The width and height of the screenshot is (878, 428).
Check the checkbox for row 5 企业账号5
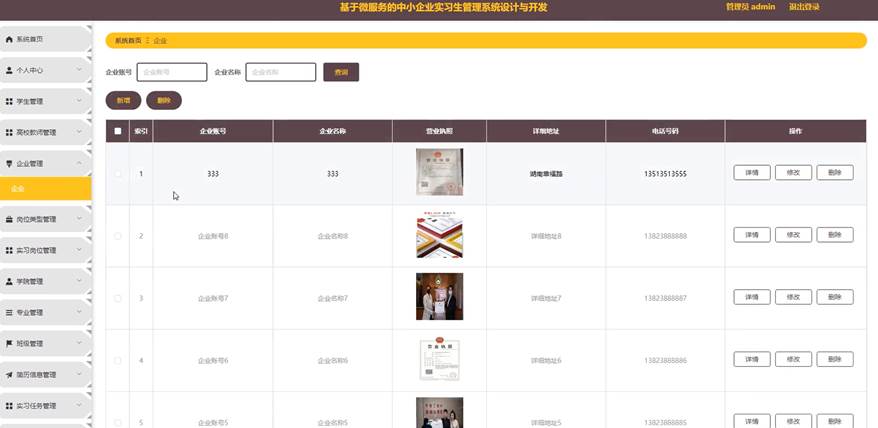pos(118,422)
